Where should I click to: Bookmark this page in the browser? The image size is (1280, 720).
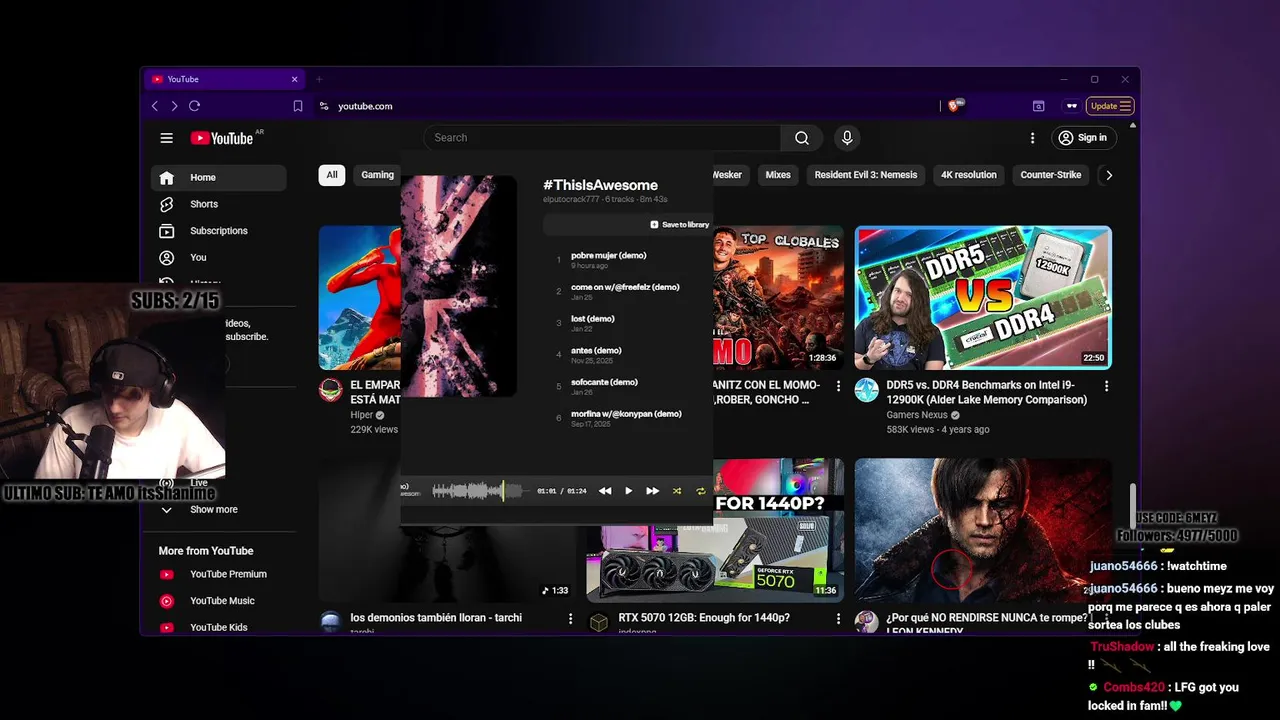(298, 106)
